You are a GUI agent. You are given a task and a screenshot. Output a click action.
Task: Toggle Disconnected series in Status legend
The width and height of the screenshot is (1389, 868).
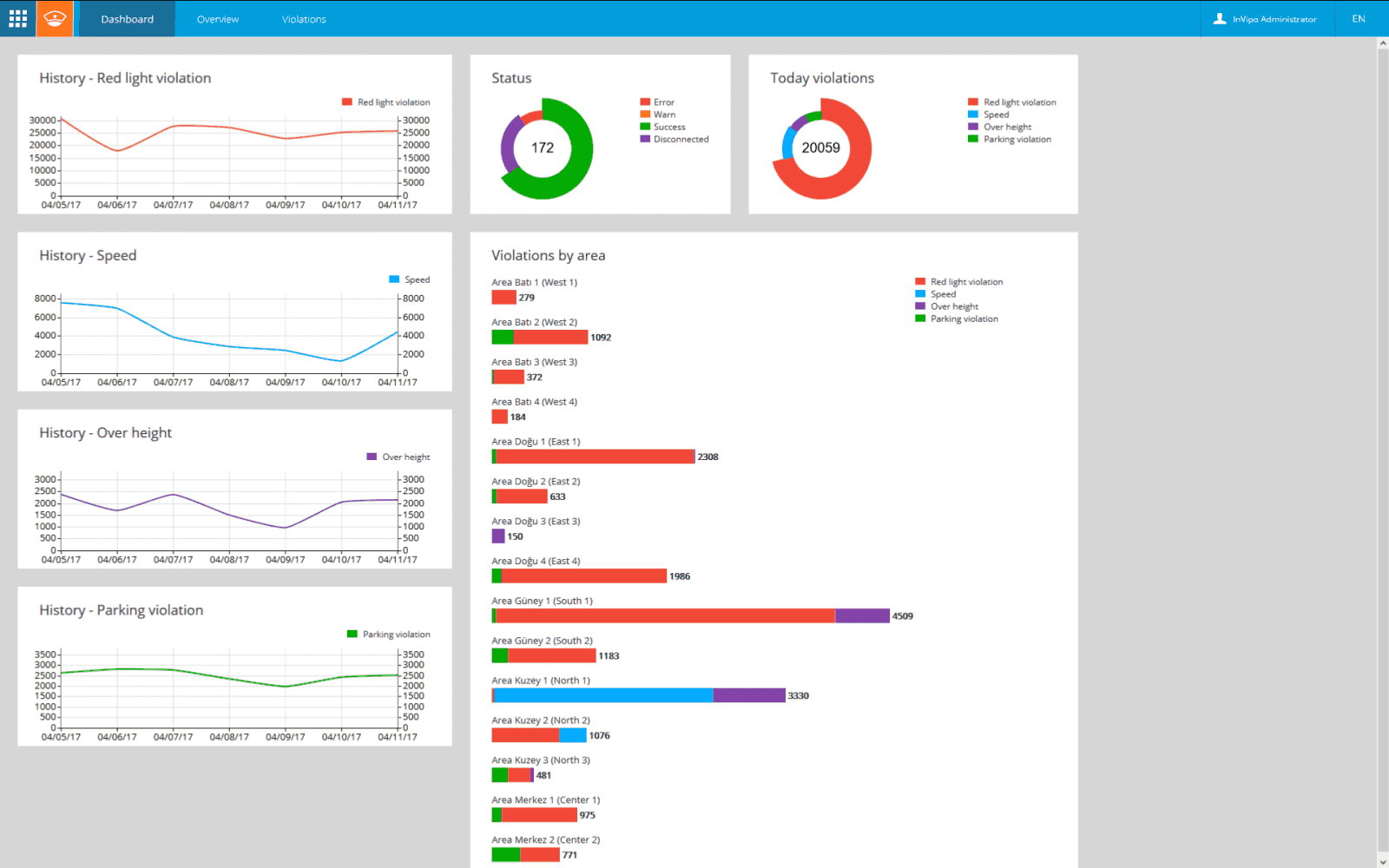(x=681, y=139)
